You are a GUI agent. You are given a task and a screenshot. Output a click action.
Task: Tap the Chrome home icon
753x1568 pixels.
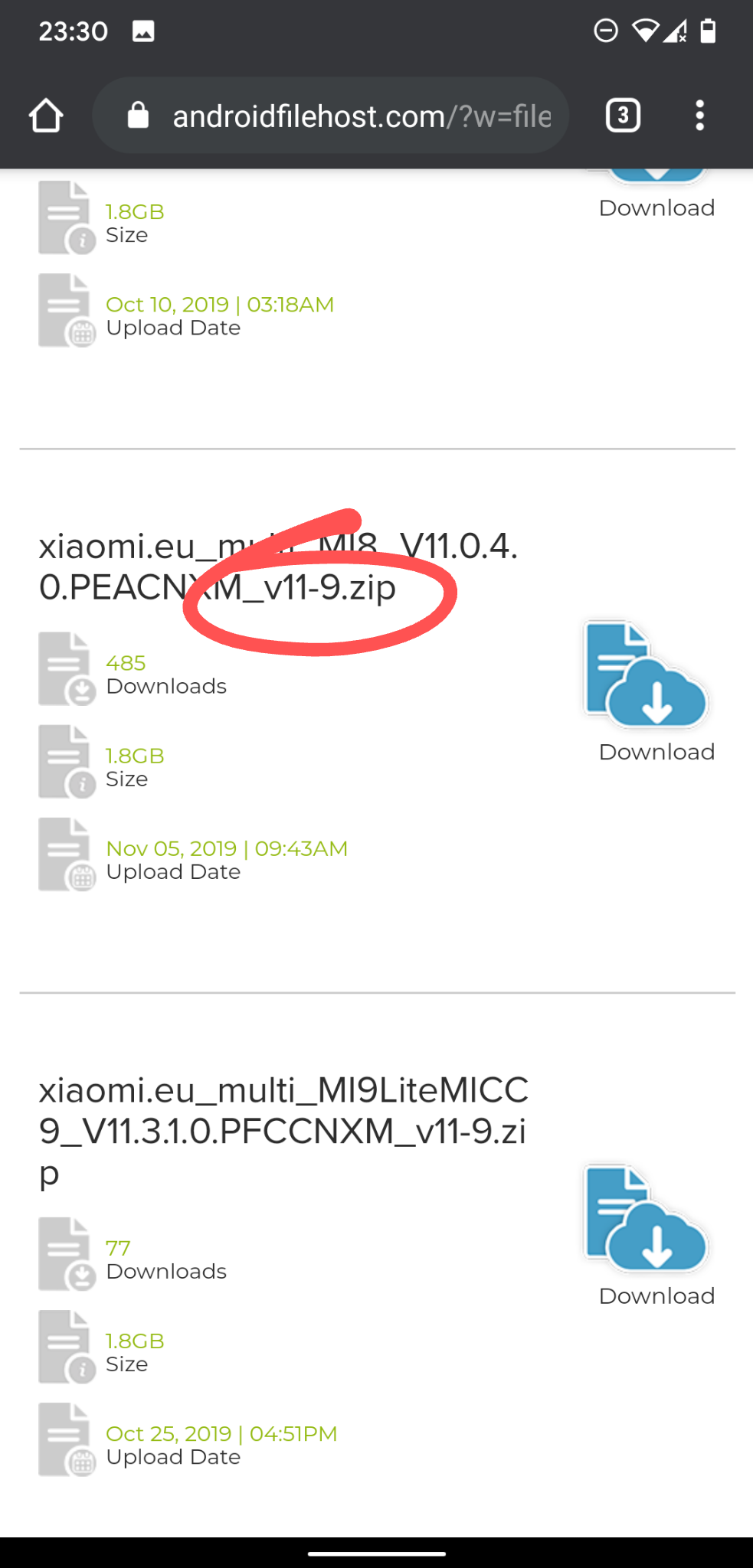click(46, 116)
